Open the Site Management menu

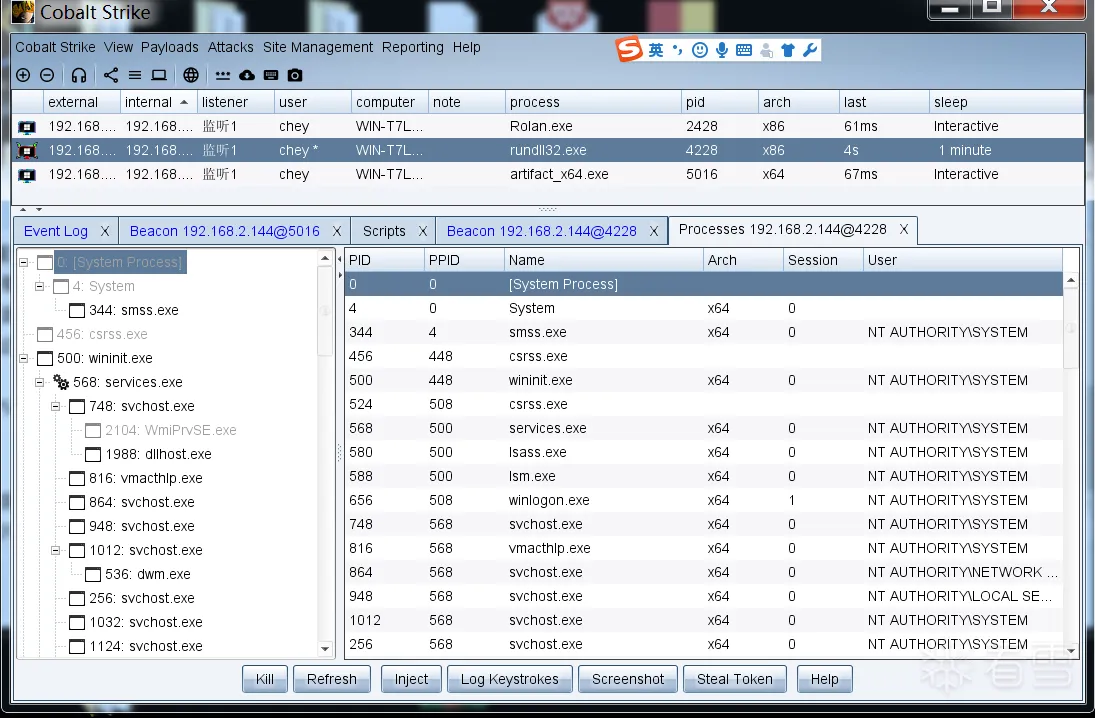click(x=318, y=47)
